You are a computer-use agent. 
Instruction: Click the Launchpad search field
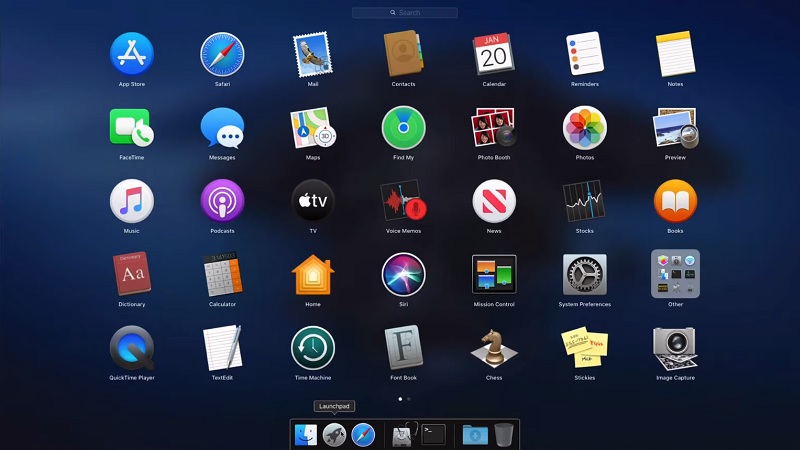405,13
